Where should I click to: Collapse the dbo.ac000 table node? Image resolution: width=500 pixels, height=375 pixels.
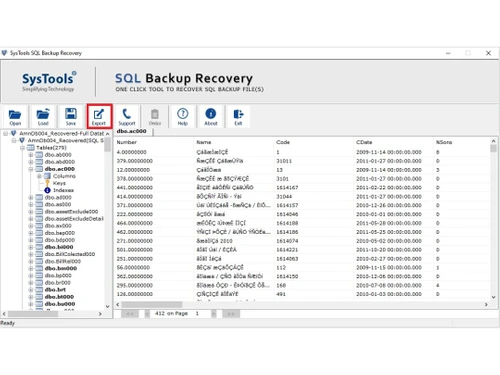31,169
